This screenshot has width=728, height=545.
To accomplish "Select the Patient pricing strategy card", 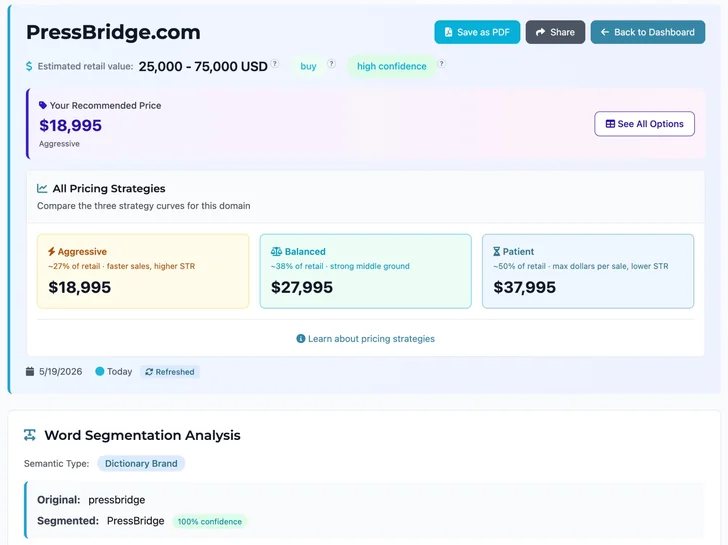I will [588, 271].
